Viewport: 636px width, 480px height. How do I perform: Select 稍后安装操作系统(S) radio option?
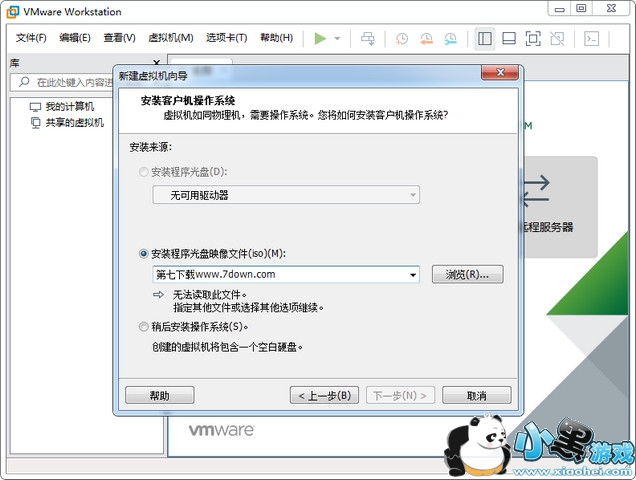coord(143,327)
